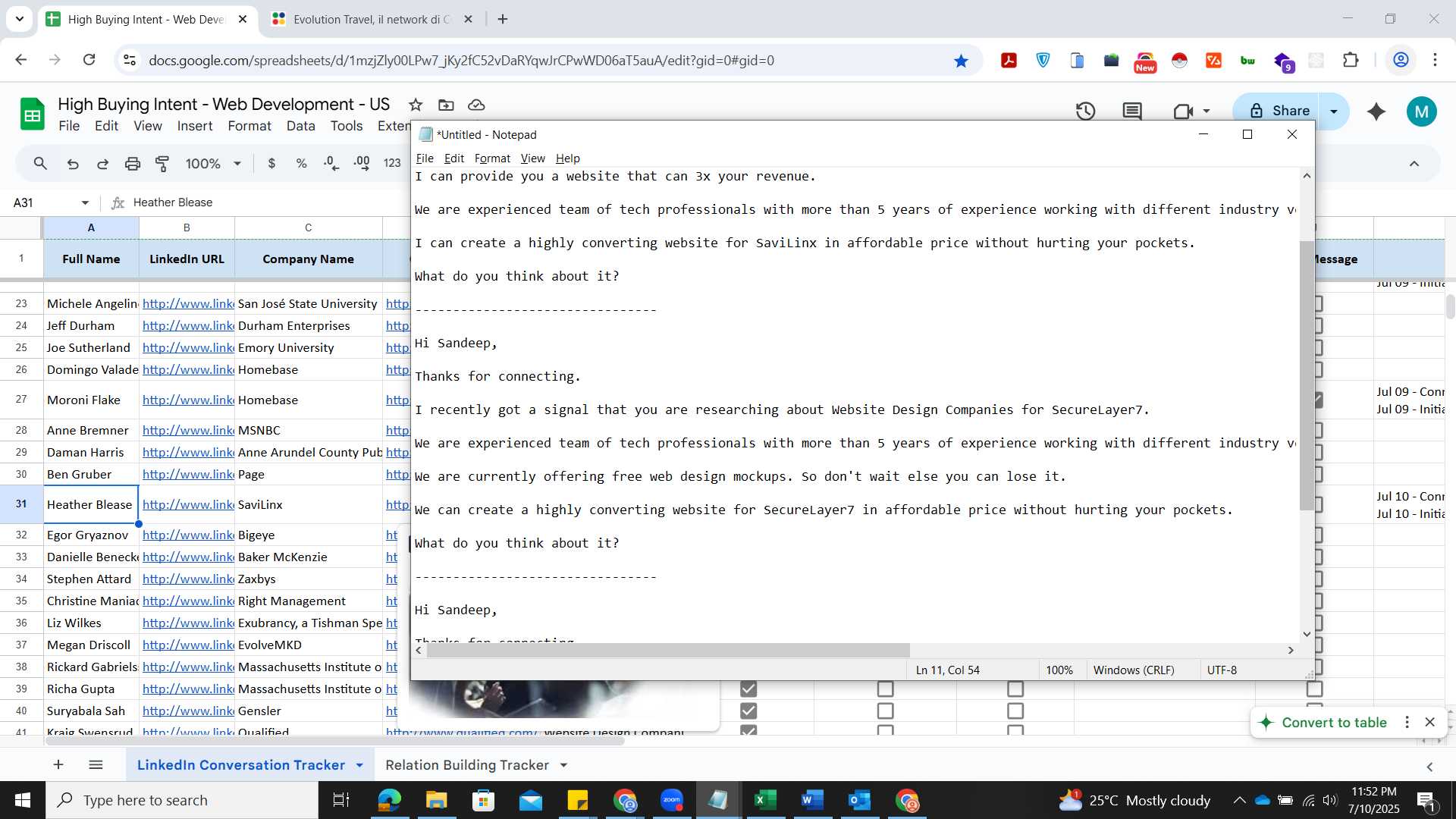Open the Adobe Acrobat extension
Viewport: 1456px width, 819px height.
[x=1009, y=61]
